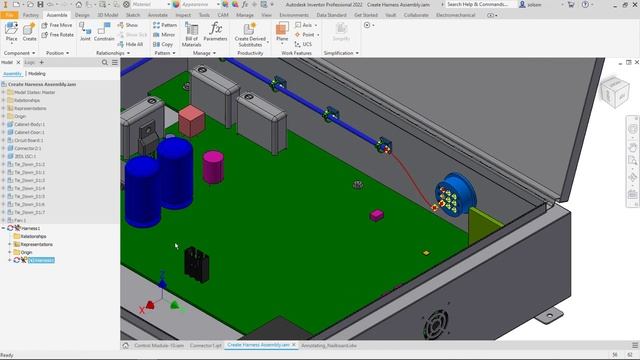Click Show relationships button

point(128,25)
